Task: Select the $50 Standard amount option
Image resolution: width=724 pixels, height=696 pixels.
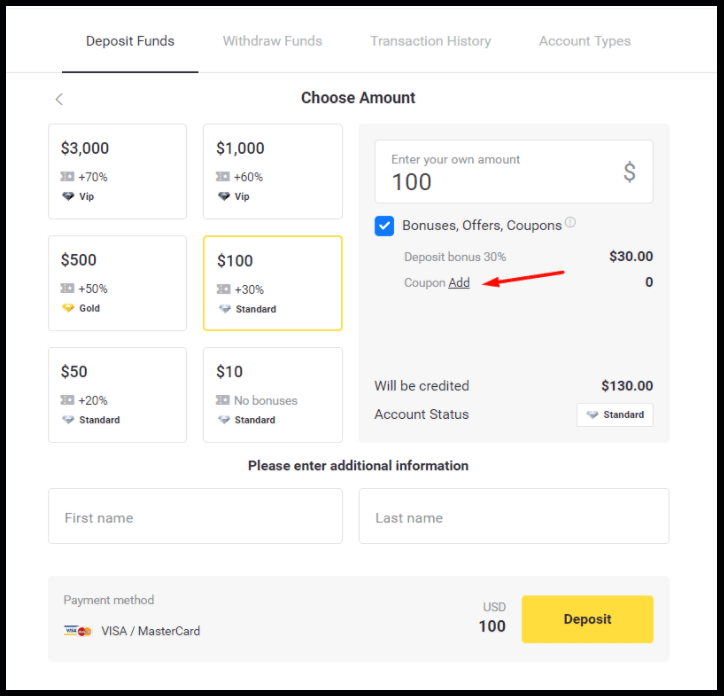Action: pos(117,394)
